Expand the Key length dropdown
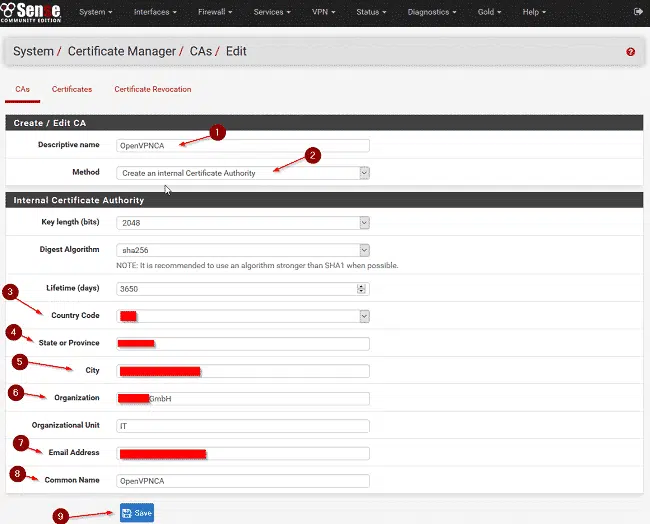The height and width of the screenshot is (524, 650). click(243, 223)
